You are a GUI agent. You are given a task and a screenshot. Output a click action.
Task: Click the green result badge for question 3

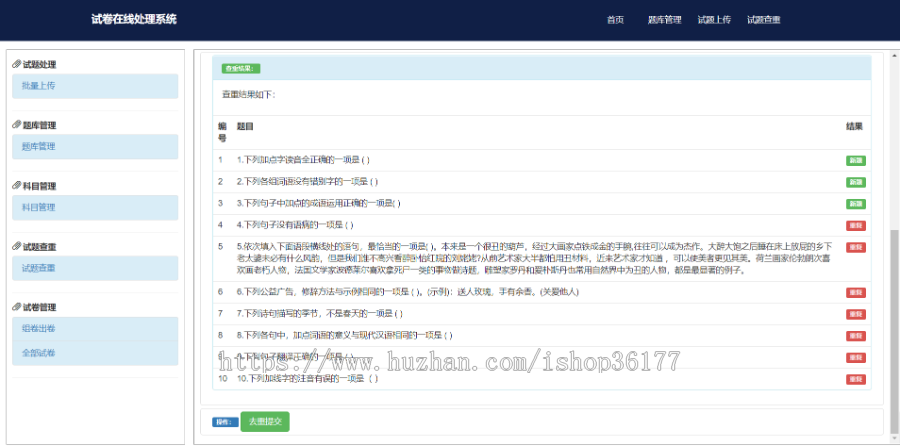856,204
